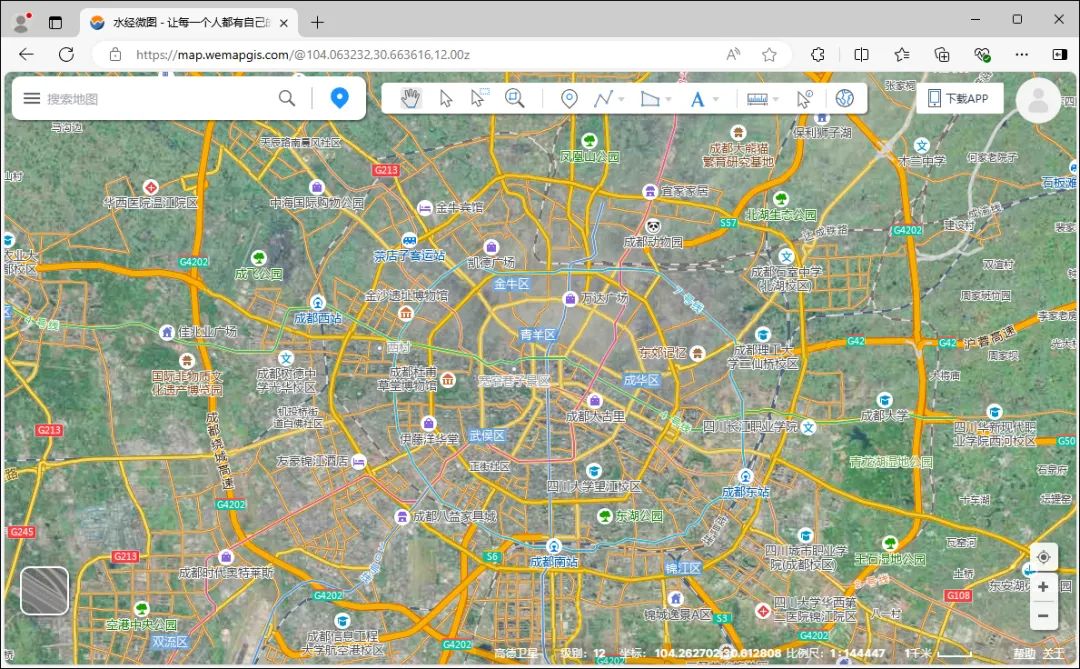This screenshot has height=669, width=1080.
Task: Click the 华西医院温江院区 hospital marker
Action: [150, 187]
